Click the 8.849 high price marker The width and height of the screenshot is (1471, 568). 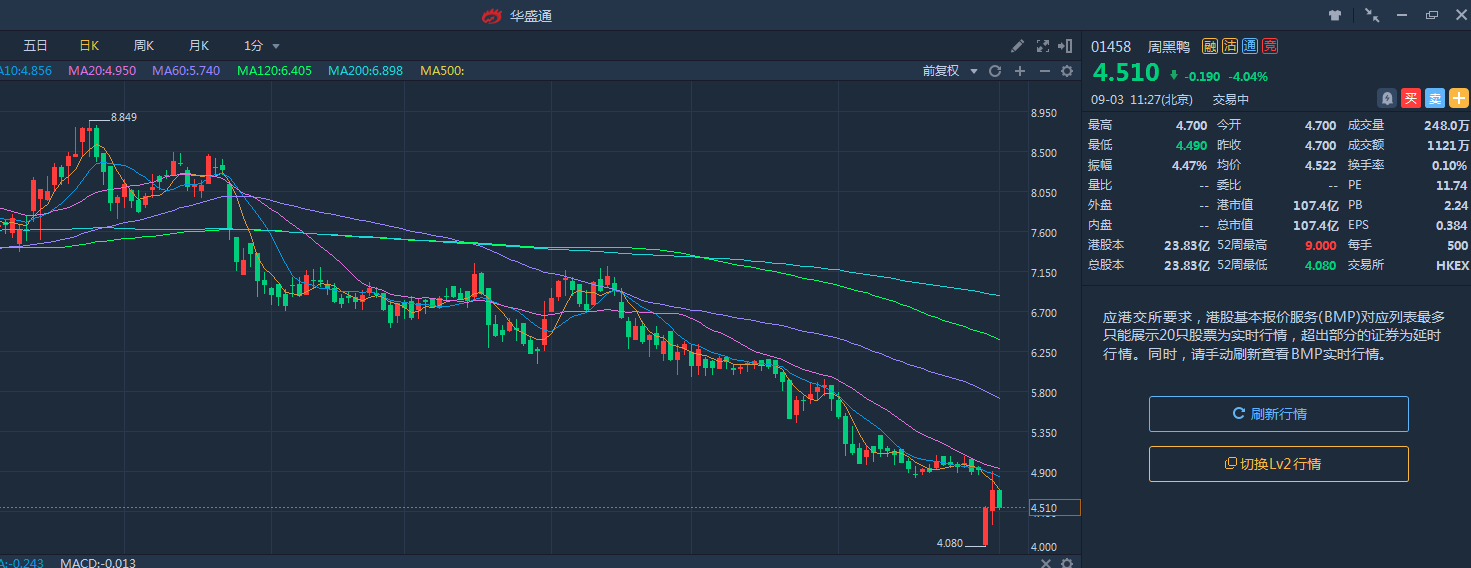point(123,117)
